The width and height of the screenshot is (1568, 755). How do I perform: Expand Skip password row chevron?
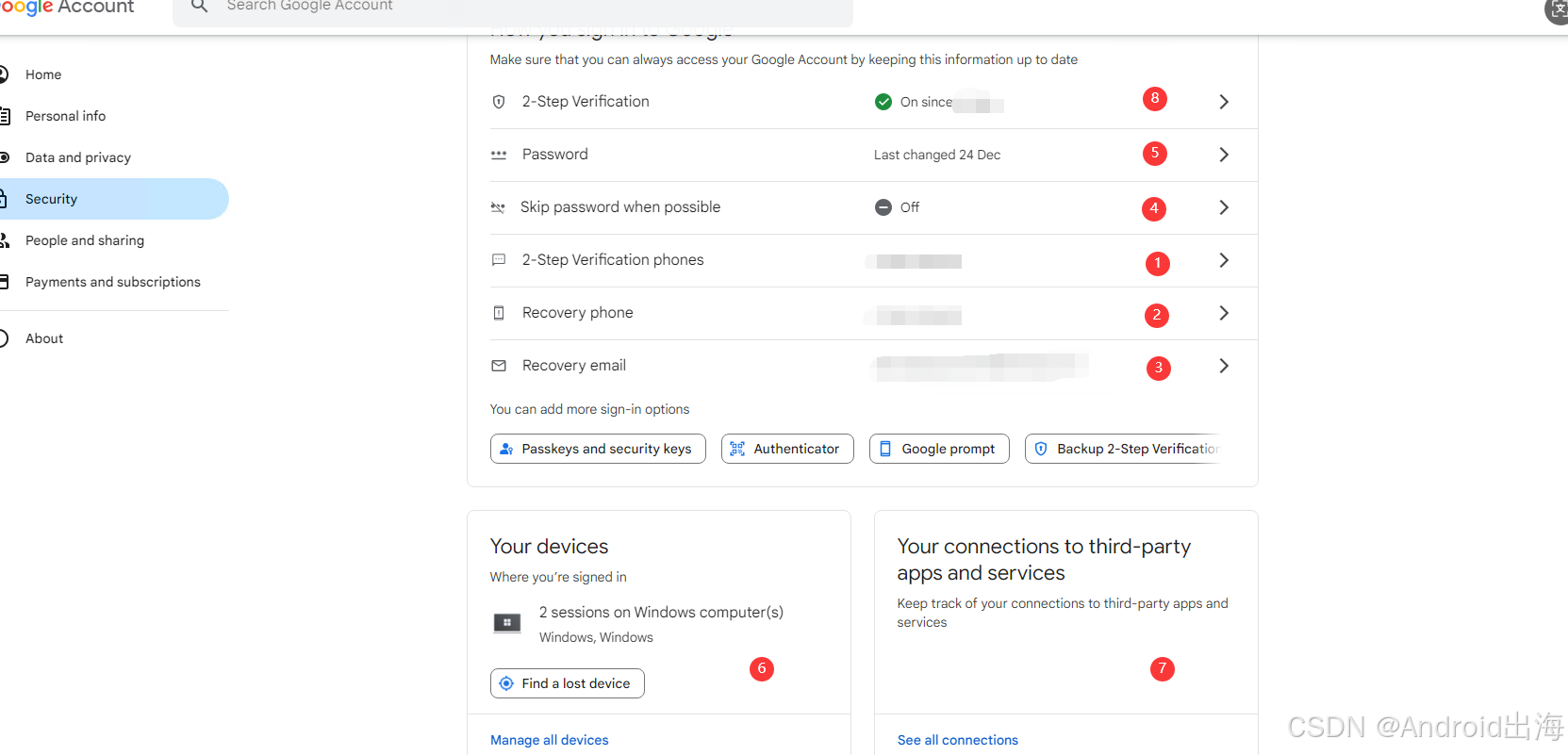pyautogui.click(x=1224, y=207)
